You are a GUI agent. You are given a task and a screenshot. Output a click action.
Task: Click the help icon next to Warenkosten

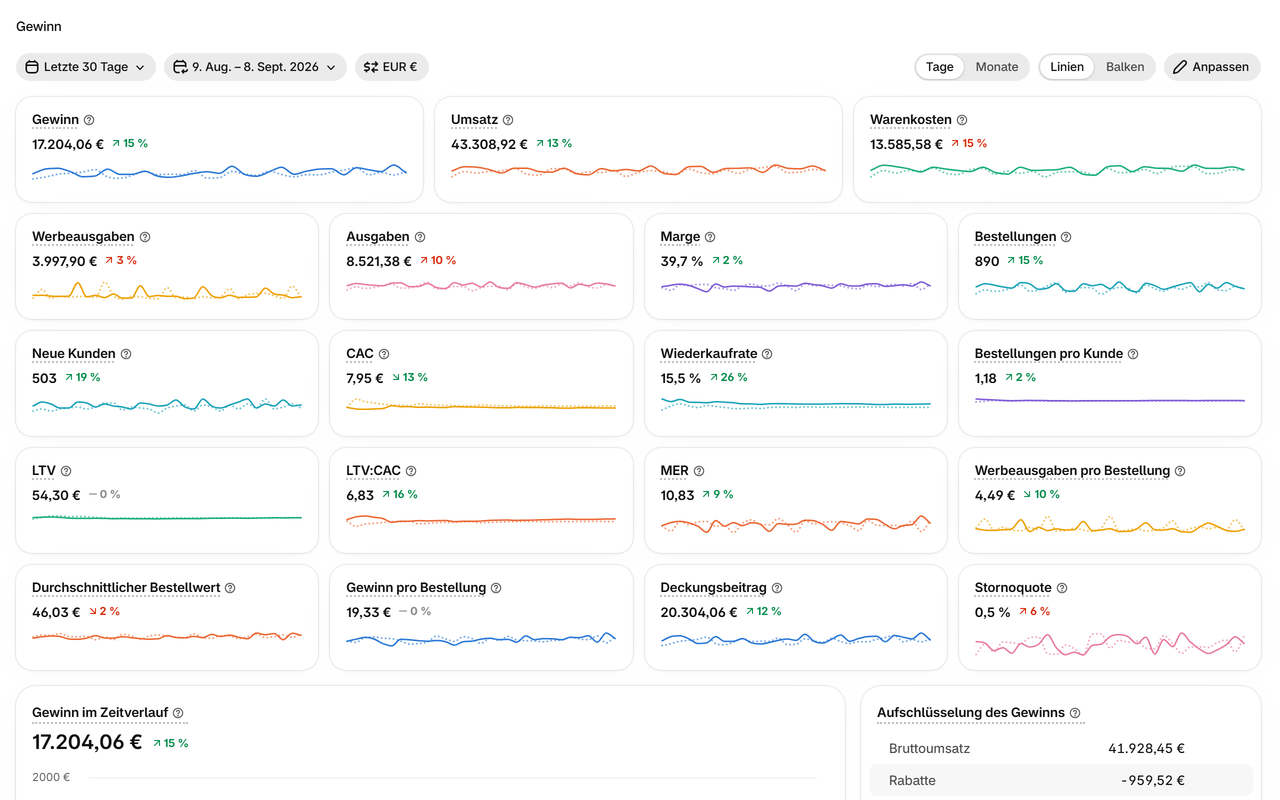tap(962, 120)
